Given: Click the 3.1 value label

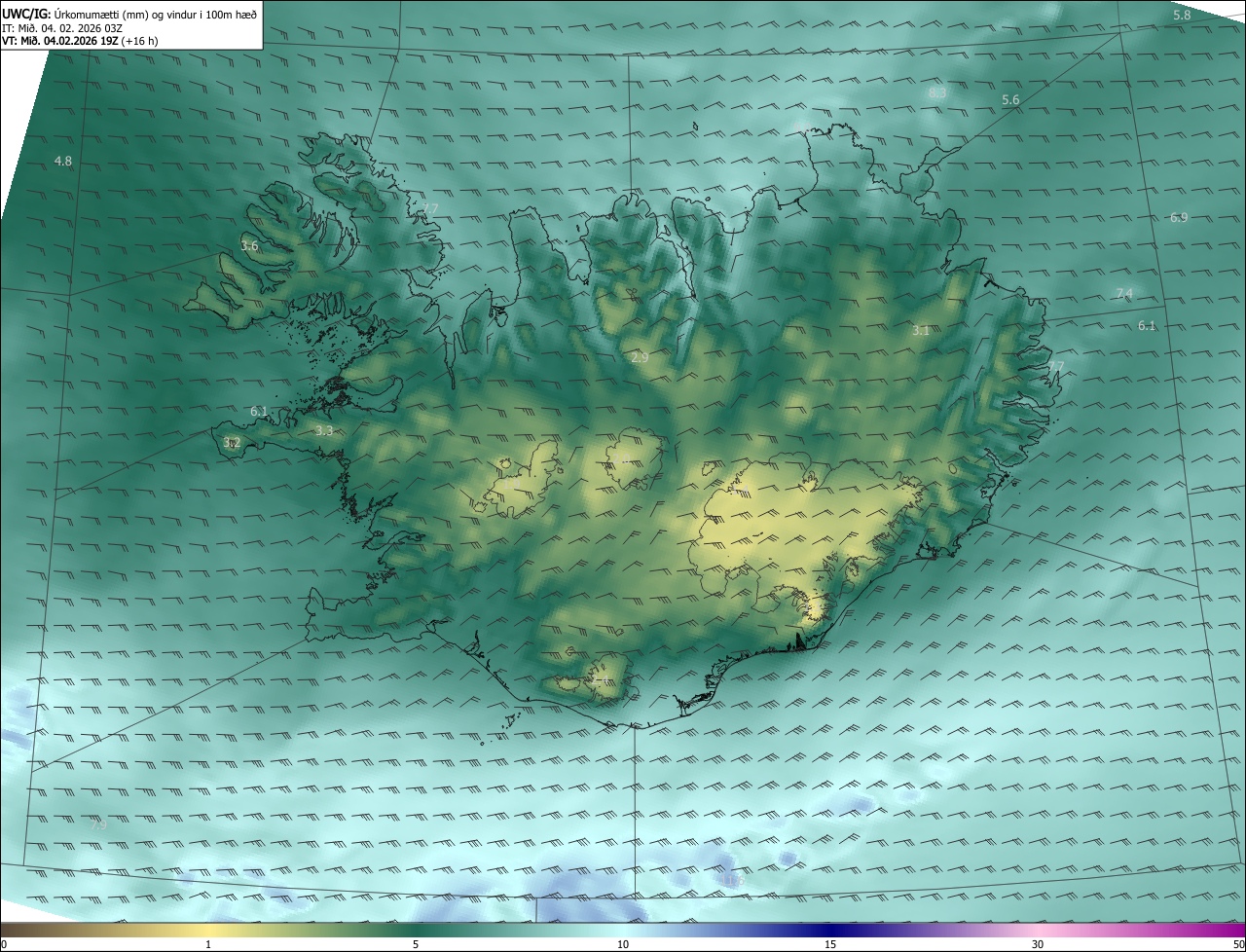Looking at the screenshot, I should pyautogui.click(x=920, y=331).
